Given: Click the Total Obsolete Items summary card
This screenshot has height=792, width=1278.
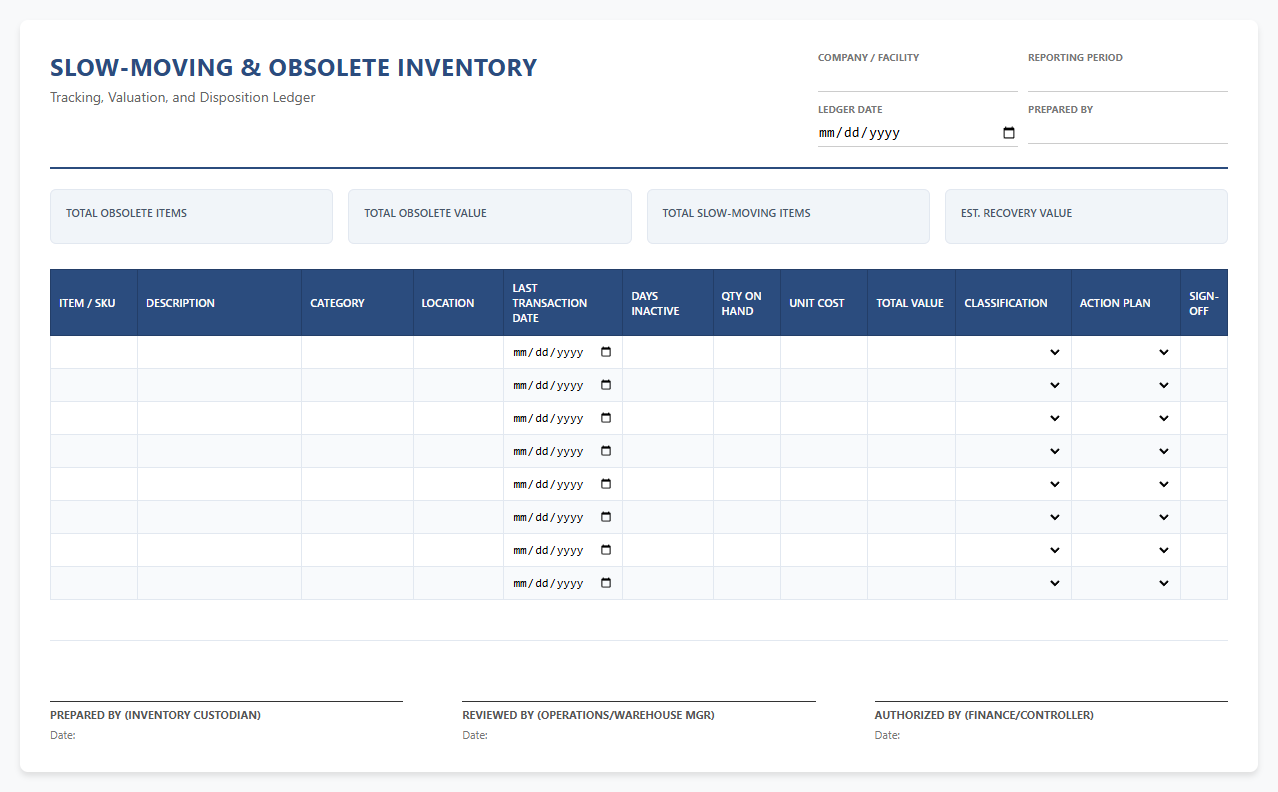Looking at the screenshot, I should pyautogui.click(x=191, y=216).
